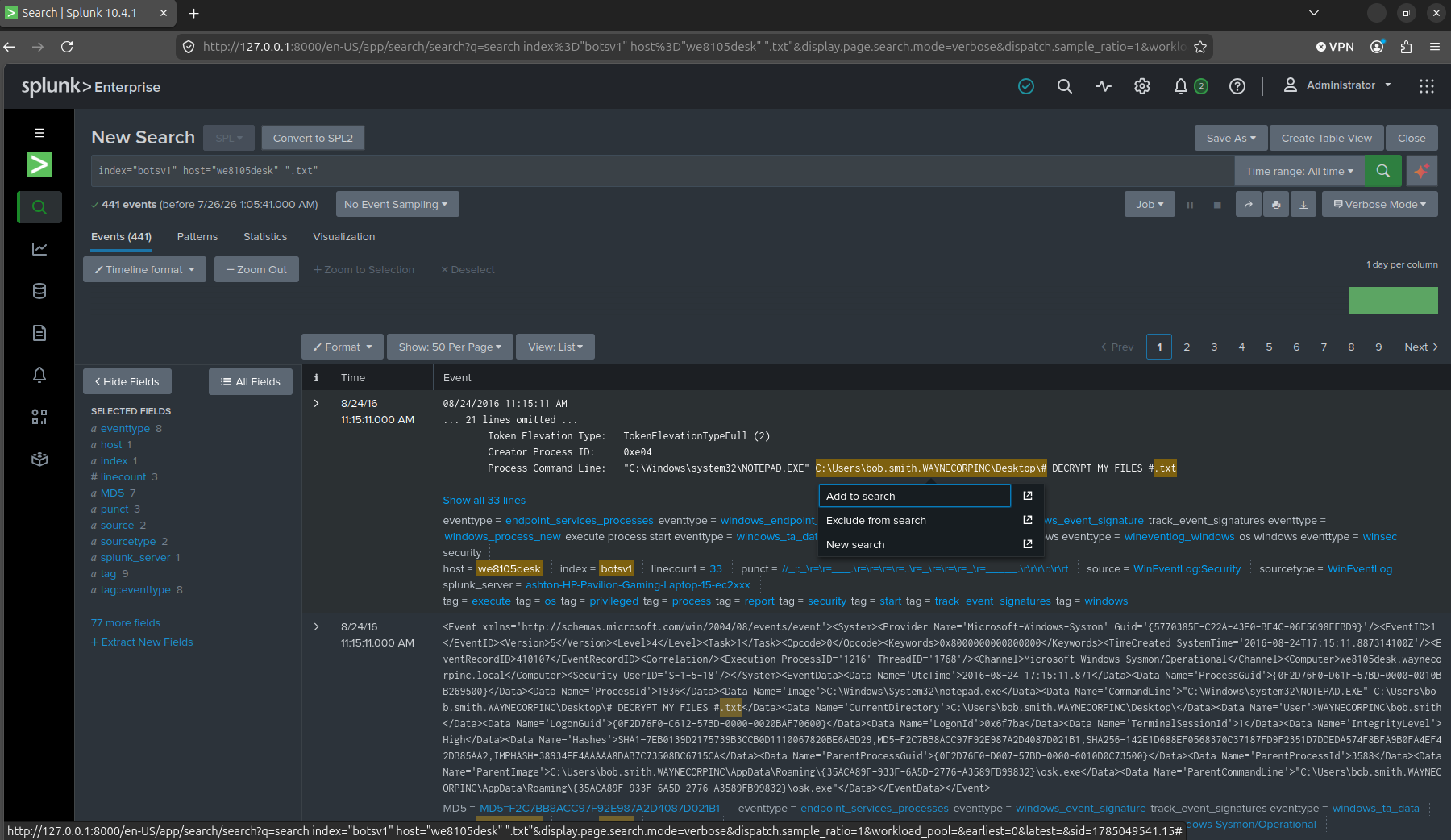The width and height of the screenshot is (1451, 840).
Task: Open the Reports document icon in the sidebar
Action: [x=39, y=333]
